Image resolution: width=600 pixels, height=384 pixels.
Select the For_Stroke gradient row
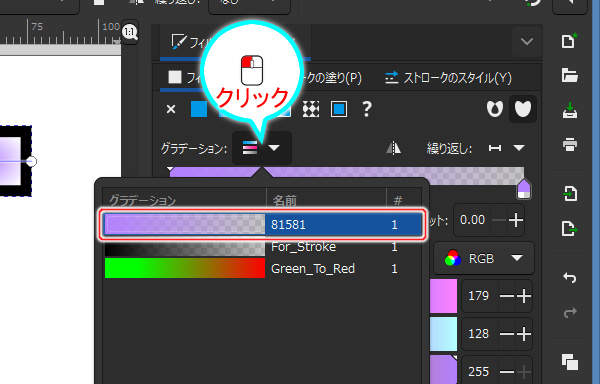coord(262,247)
